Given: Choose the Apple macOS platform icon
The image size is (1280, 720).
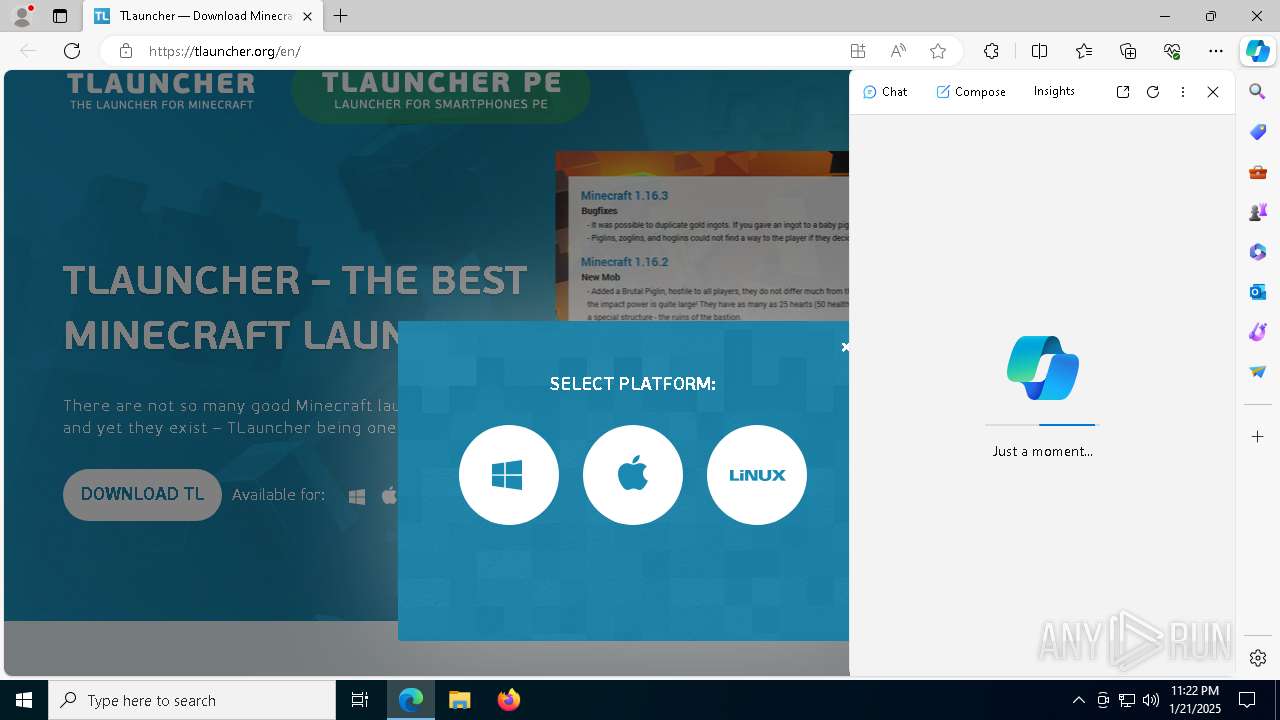Looking at the screenshot, I should pyautogui.click(x=633, y=475).
